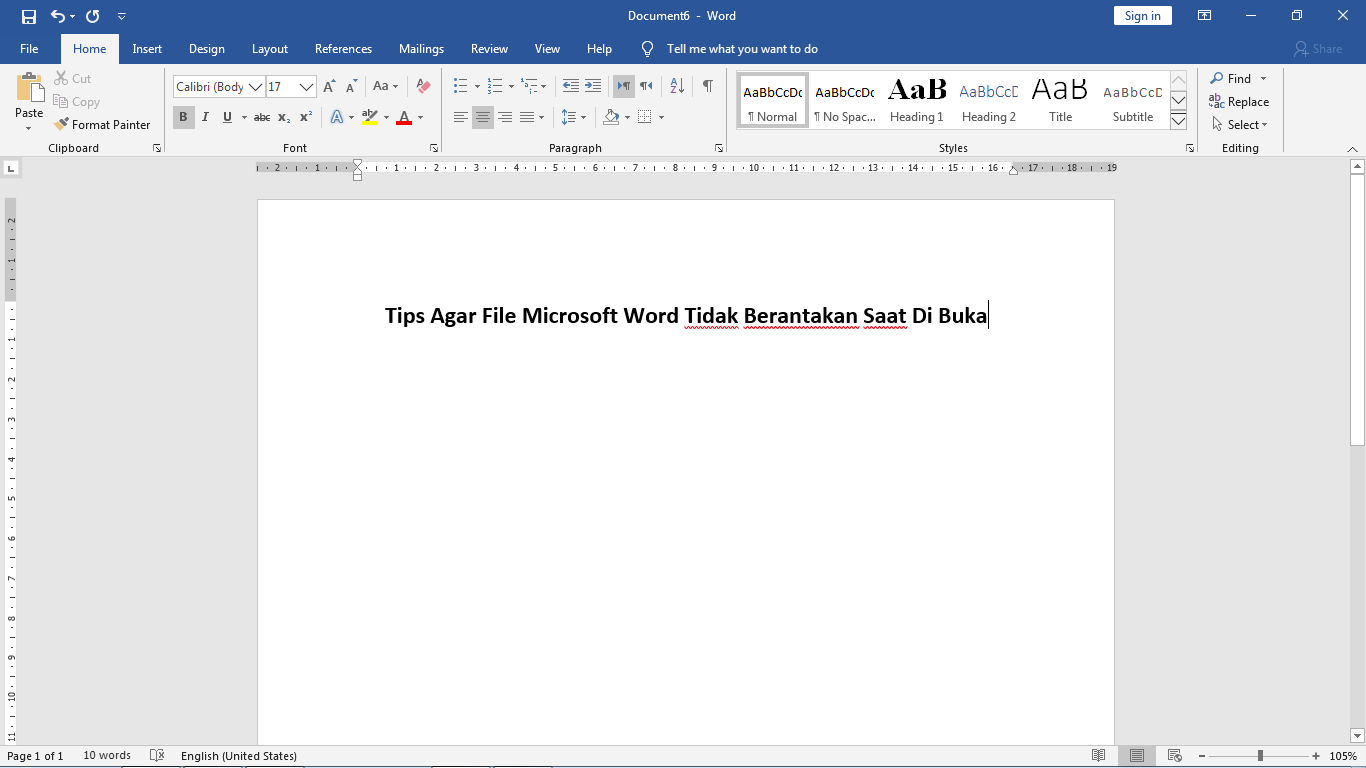Select the Strikethrough icon

261,117
